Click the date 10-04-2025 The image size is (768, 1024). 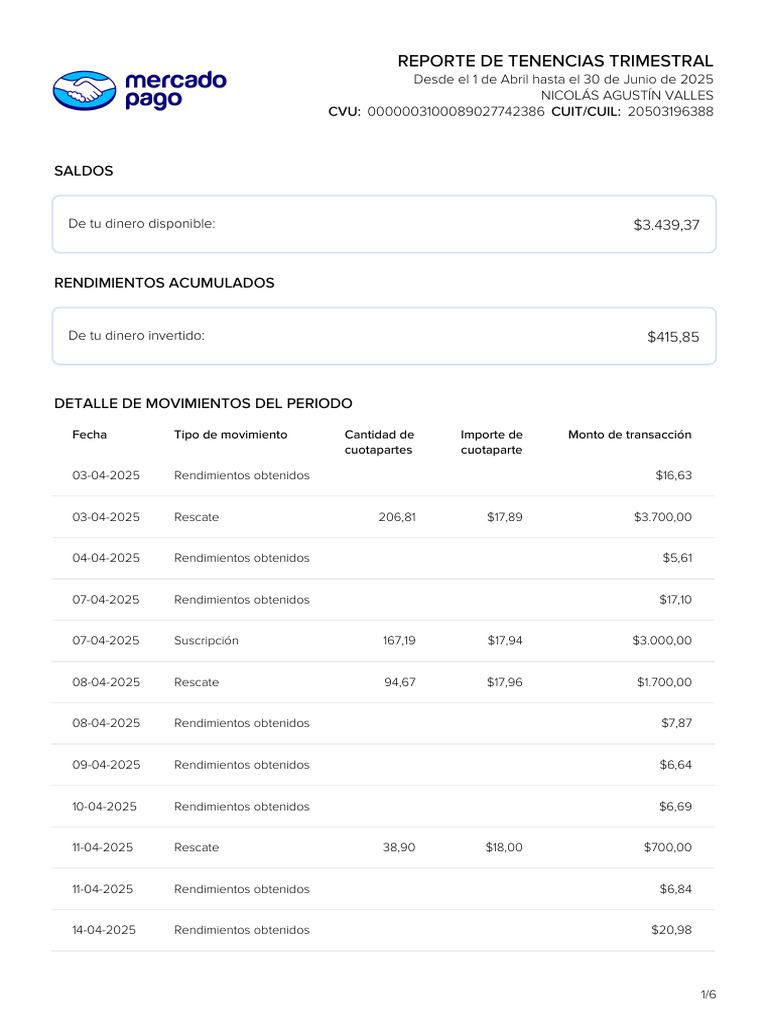point(104,807)
